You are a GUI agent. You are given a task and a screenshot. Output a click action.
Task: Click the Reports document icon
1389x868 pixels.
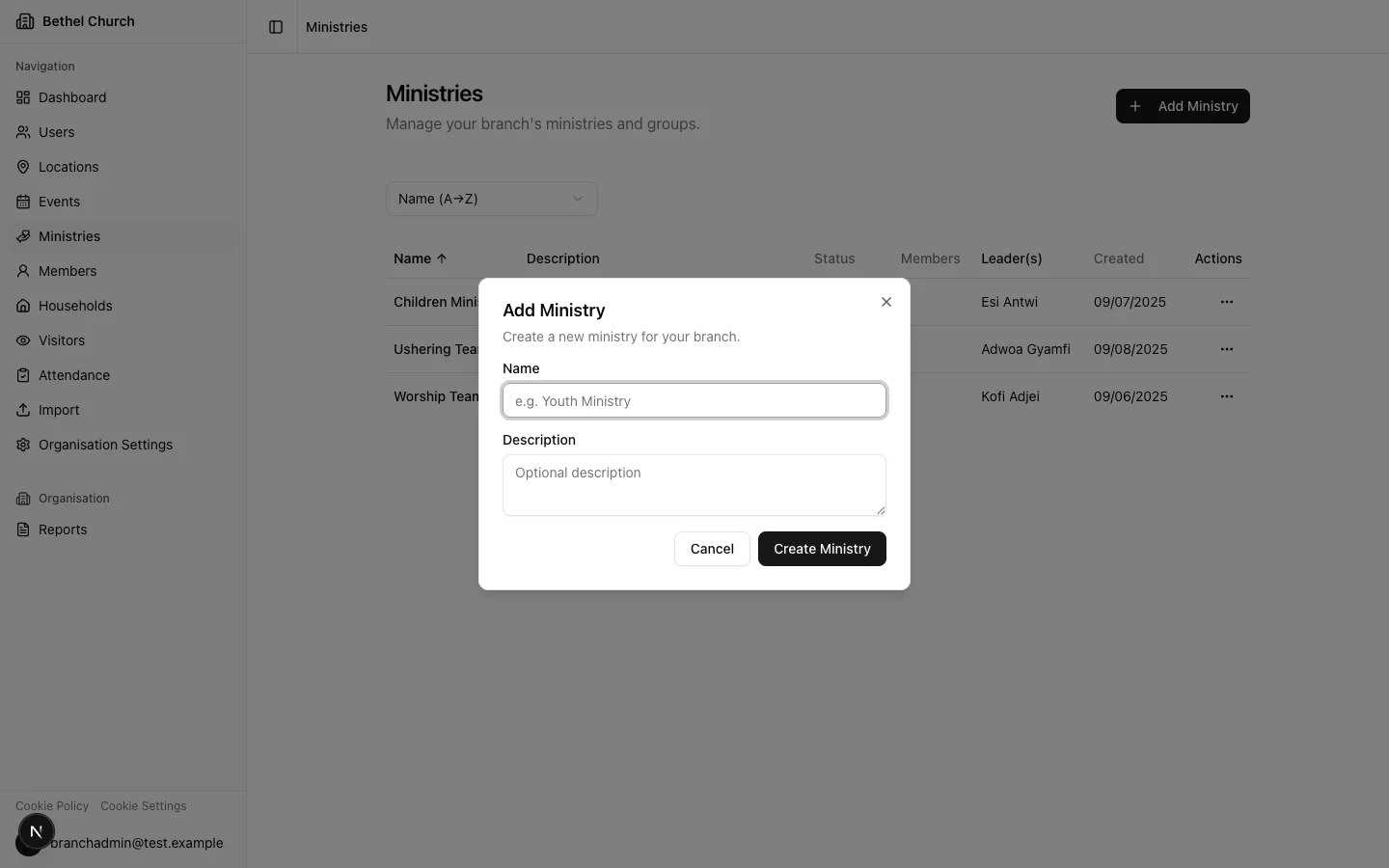(23, 529)
